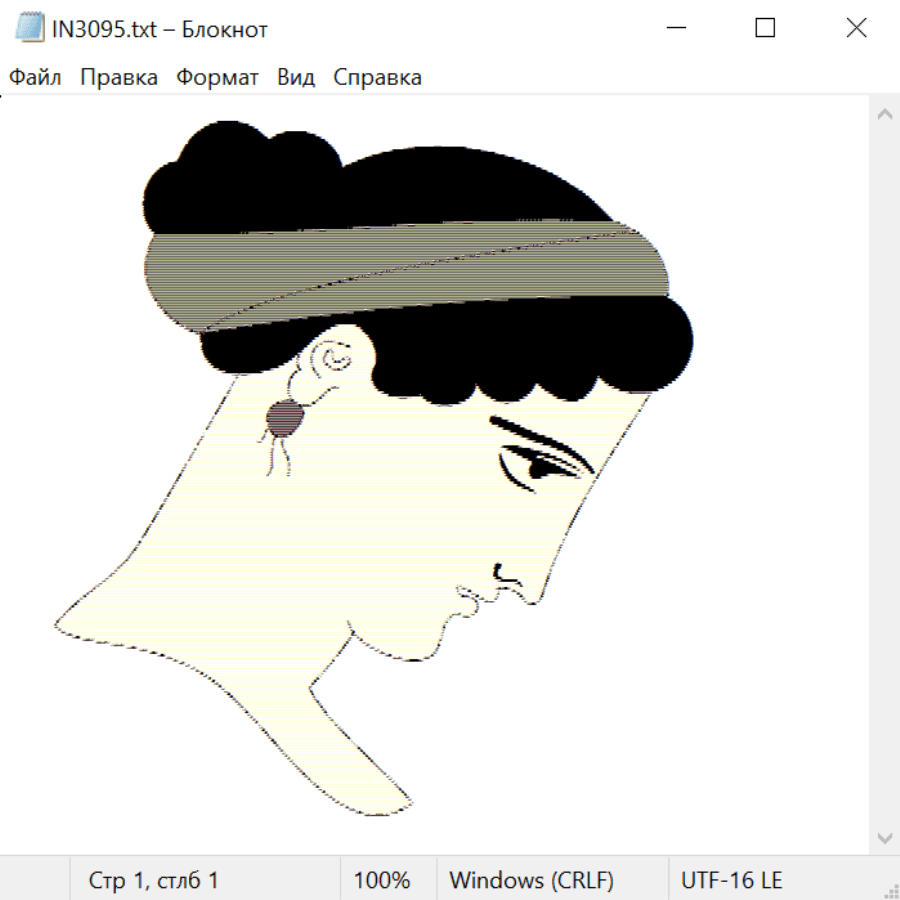Maximize the Блокнот window
Screen dimensions: 900x900
(x=765, y=29)
